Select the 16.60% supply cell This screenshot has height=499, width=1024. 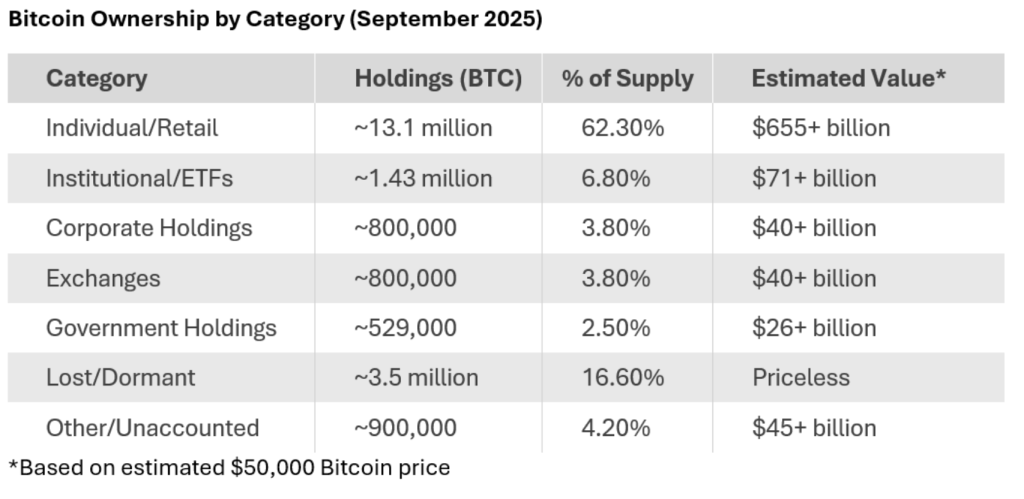(x=622, y=378)
